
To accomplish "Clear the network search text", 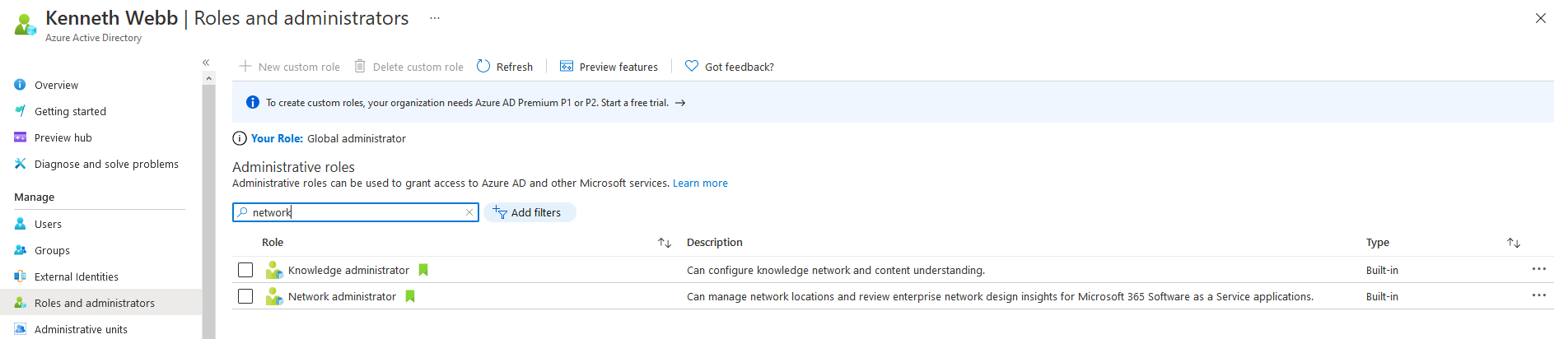I will coord(469,212).
